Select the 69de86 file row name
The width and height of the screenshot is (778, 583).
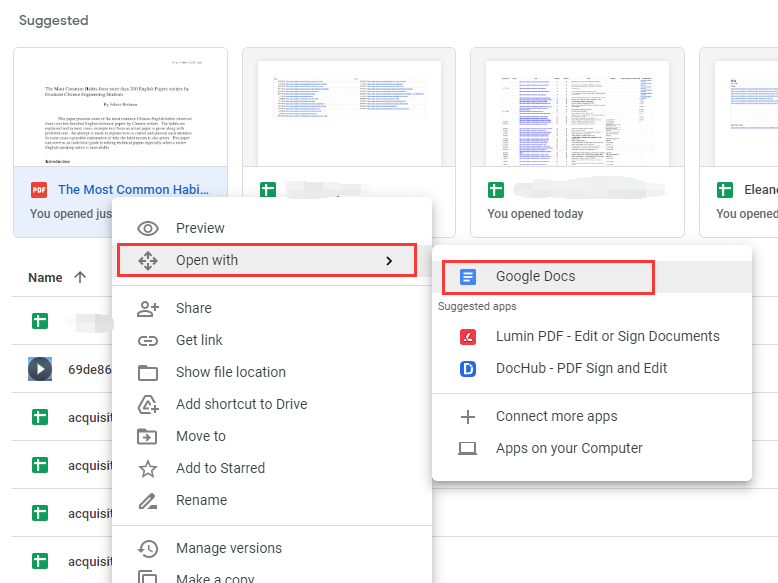[90, 370]
